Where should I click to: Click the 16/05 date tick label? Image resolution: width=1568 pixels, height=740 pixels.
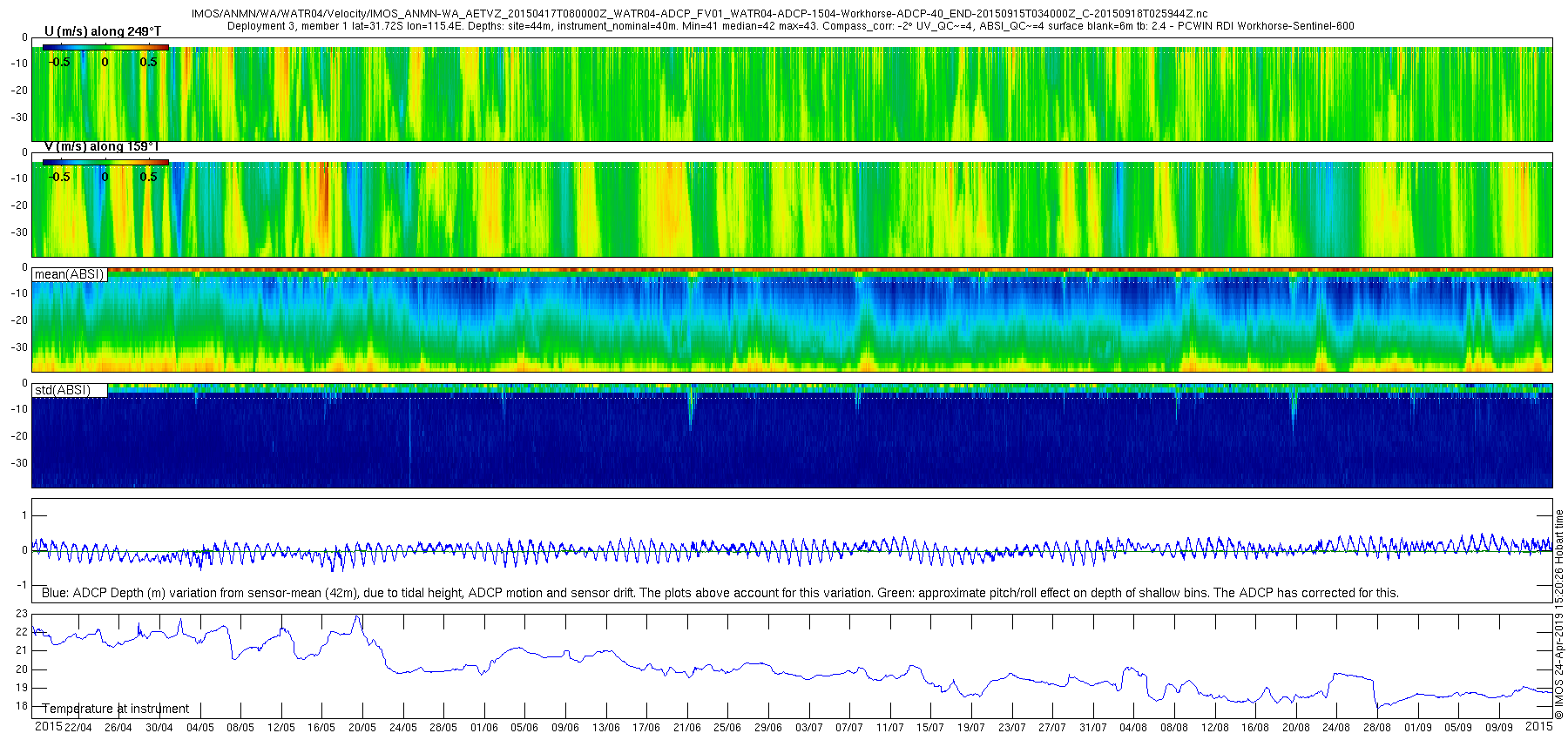tap(321, 728)
